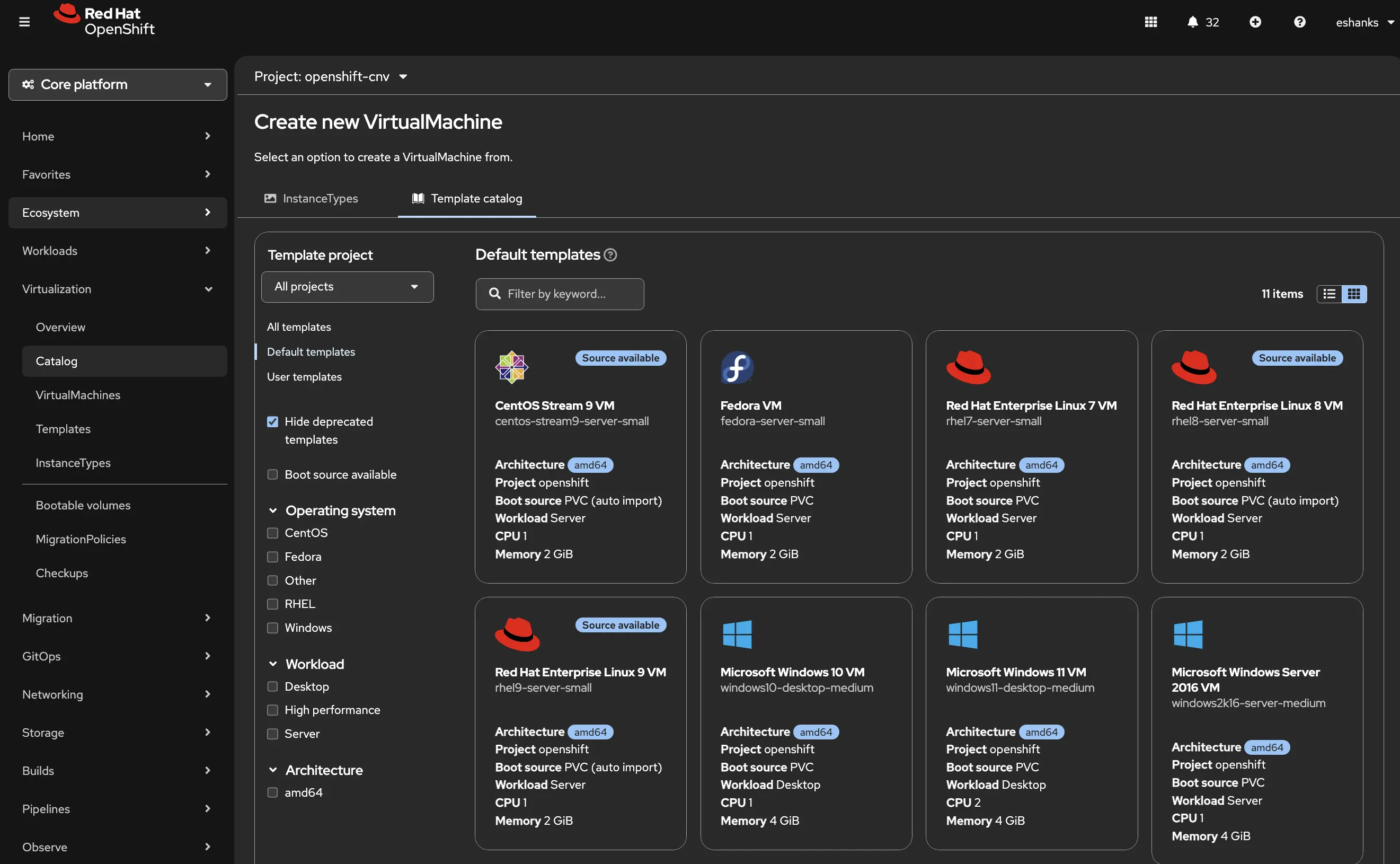Image resolution: width=1400 pixels, height=864 pixels.
Task: Check Boot source available
Action: (x=272, y=474)
